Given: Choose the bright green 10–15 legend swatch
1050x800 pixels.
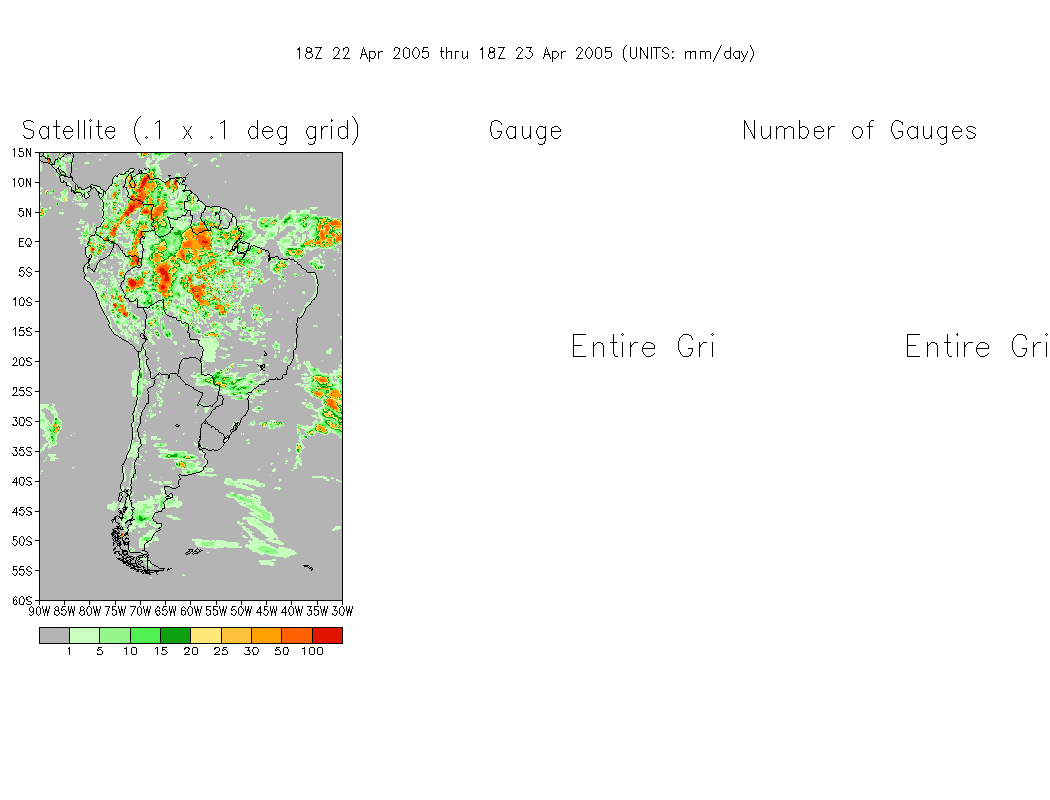Looking at the screenshot, I should click(145, 635).
